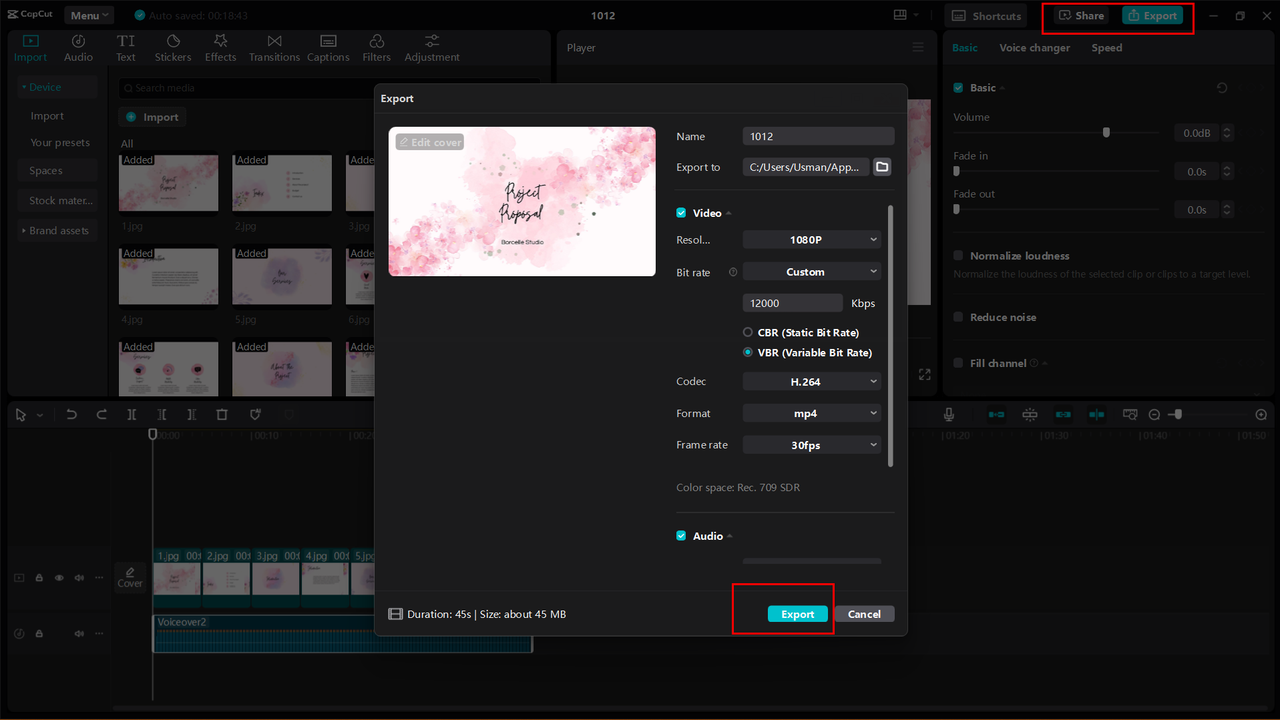The image size is (1280, 720).
Task: Switch to the Speed tab in the right panel
Action: coord(1106,47)
